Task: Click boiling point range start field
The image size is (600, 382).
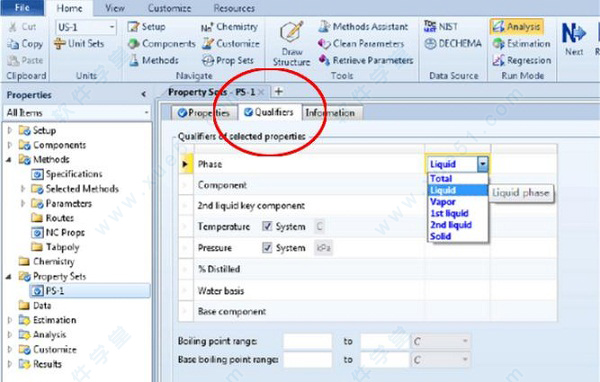Action: (x=307, y=341)
